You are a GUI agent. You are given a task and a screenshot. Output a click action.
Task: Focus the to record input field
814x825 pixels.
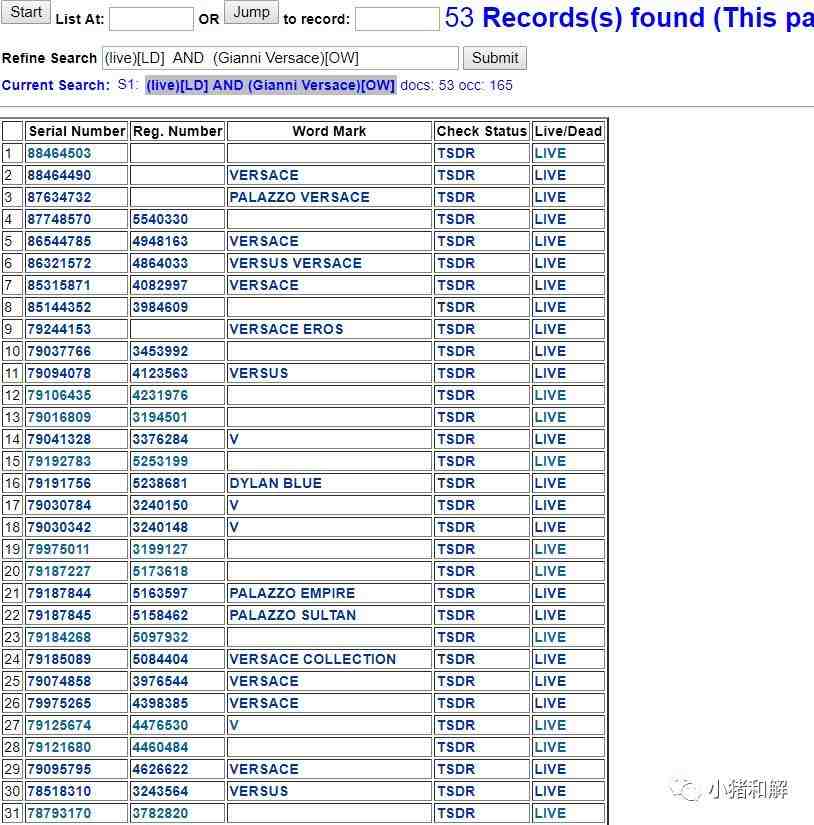pos(397,19)
